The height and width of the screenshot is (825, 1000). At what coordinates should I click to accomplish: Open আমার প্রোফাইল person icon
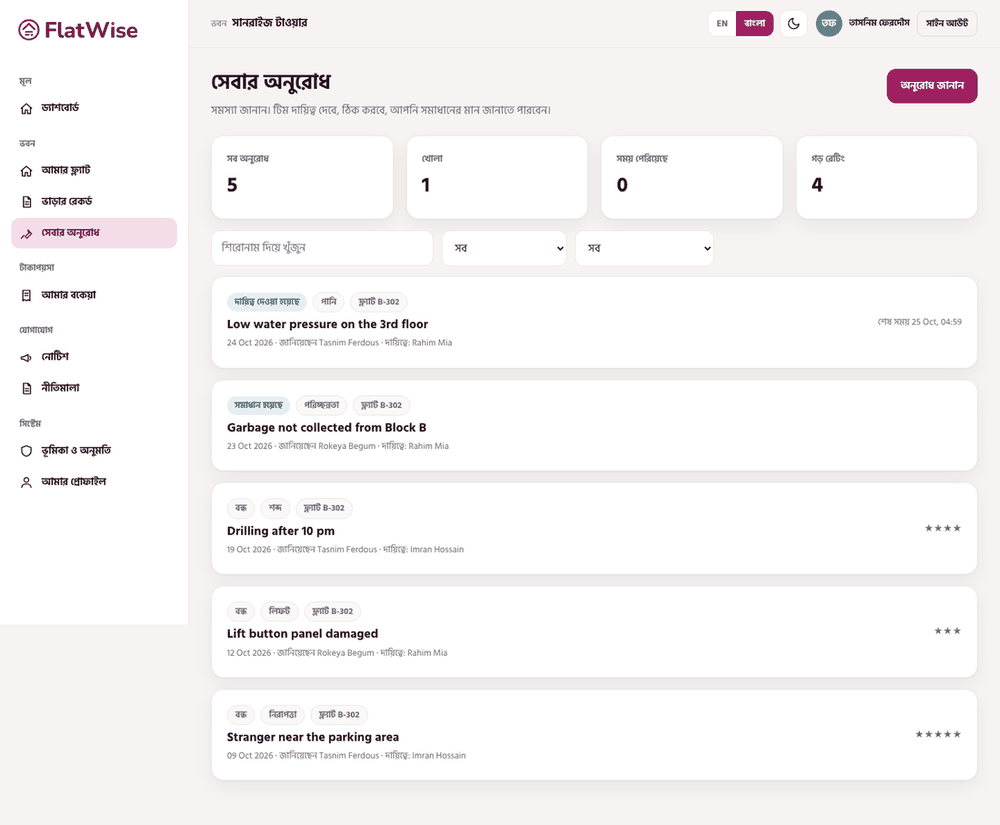click(26, 483)
